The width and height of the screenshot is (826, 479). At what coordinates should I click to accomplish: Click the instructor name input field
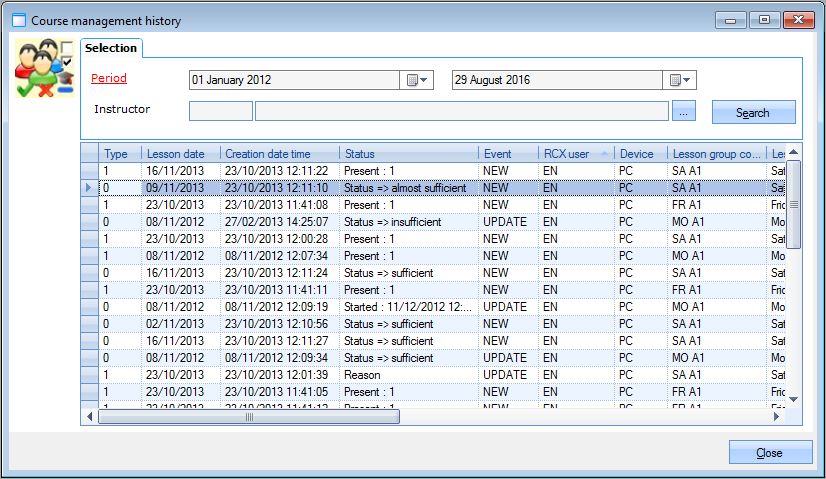(461, 111)
